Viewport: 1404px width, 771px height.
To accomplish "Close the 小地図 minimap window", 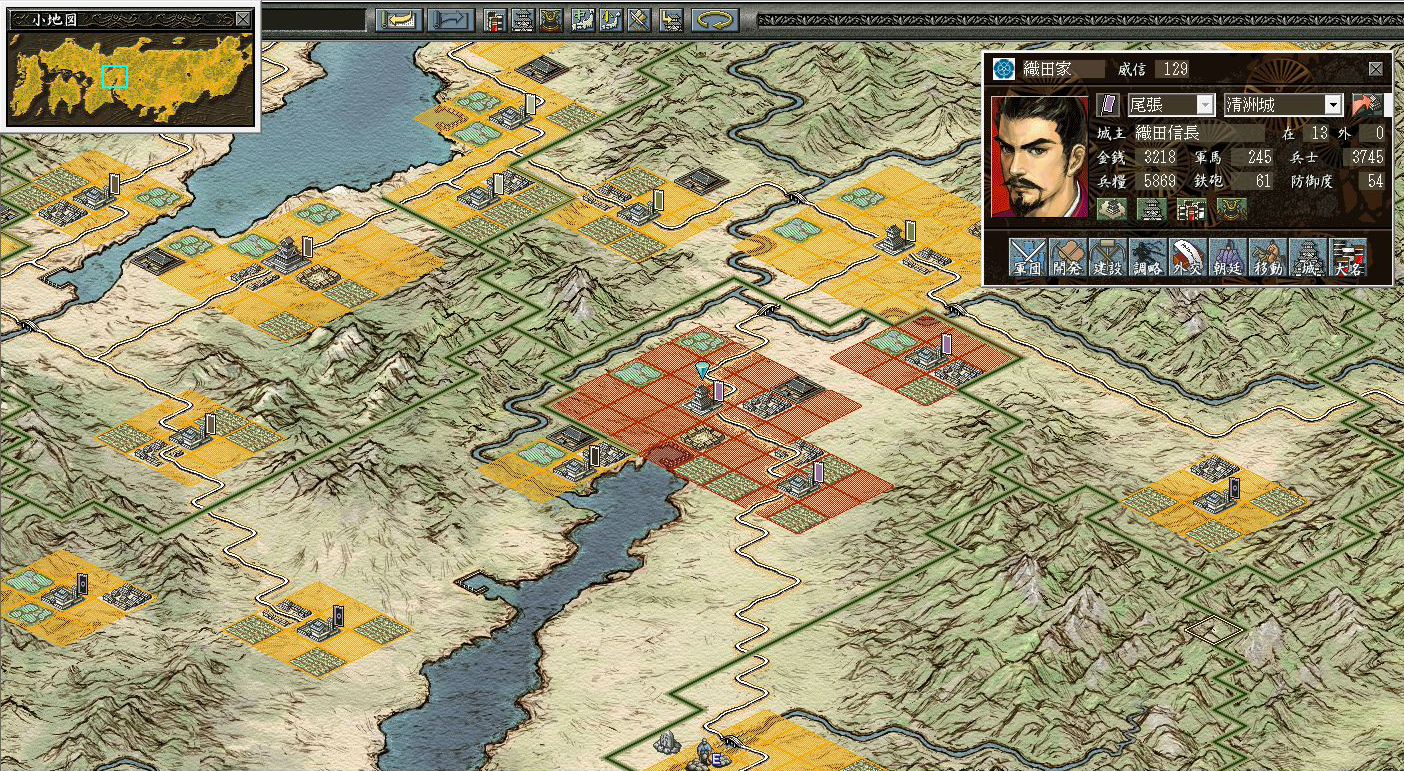I will [243, 18].
